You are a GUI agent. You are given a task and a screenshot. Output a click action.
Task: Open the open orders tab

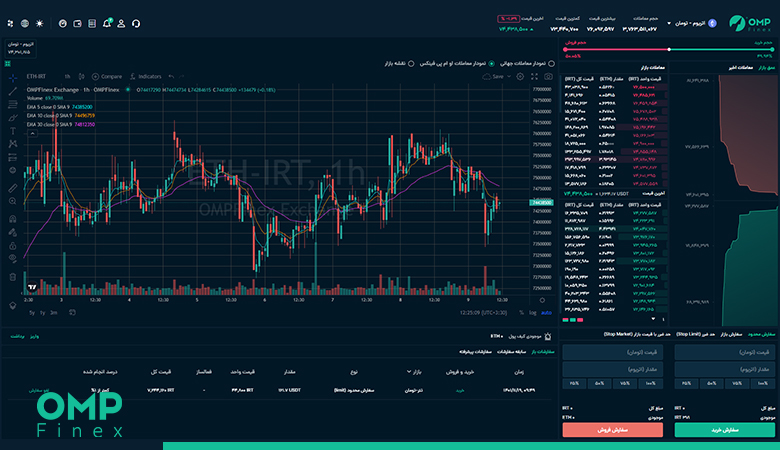point(543,352)
